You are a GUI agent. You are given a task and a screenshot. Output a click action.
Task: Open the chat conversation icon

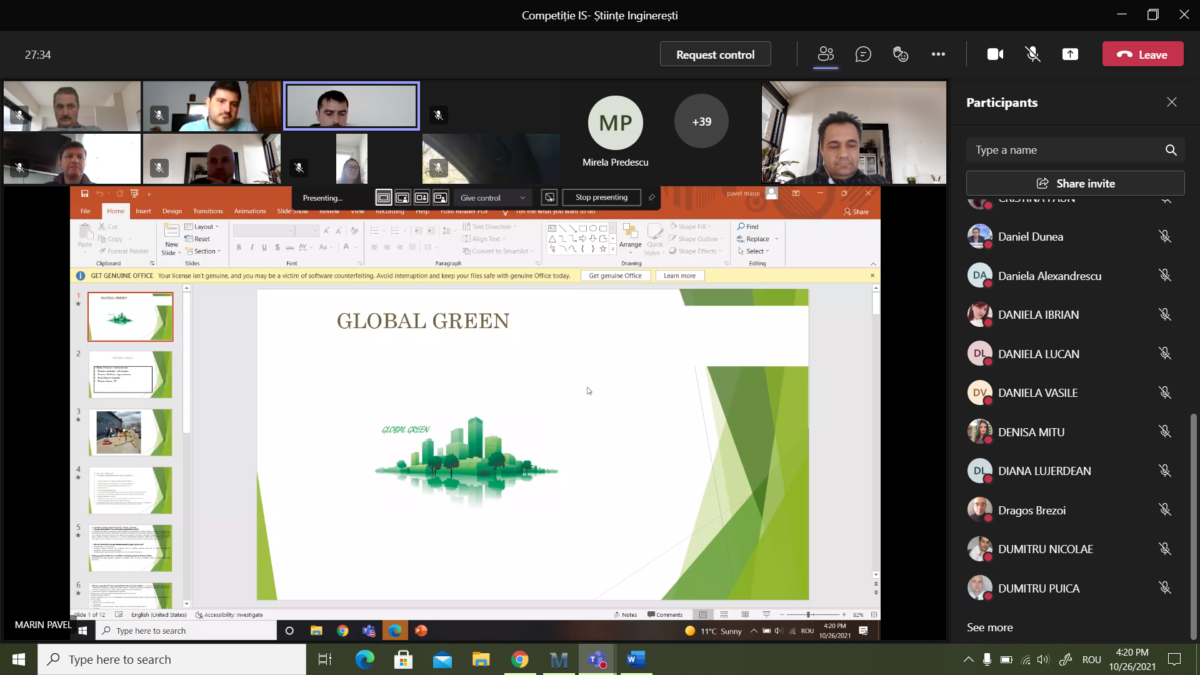pyautogui.click(x=863, y=54)
